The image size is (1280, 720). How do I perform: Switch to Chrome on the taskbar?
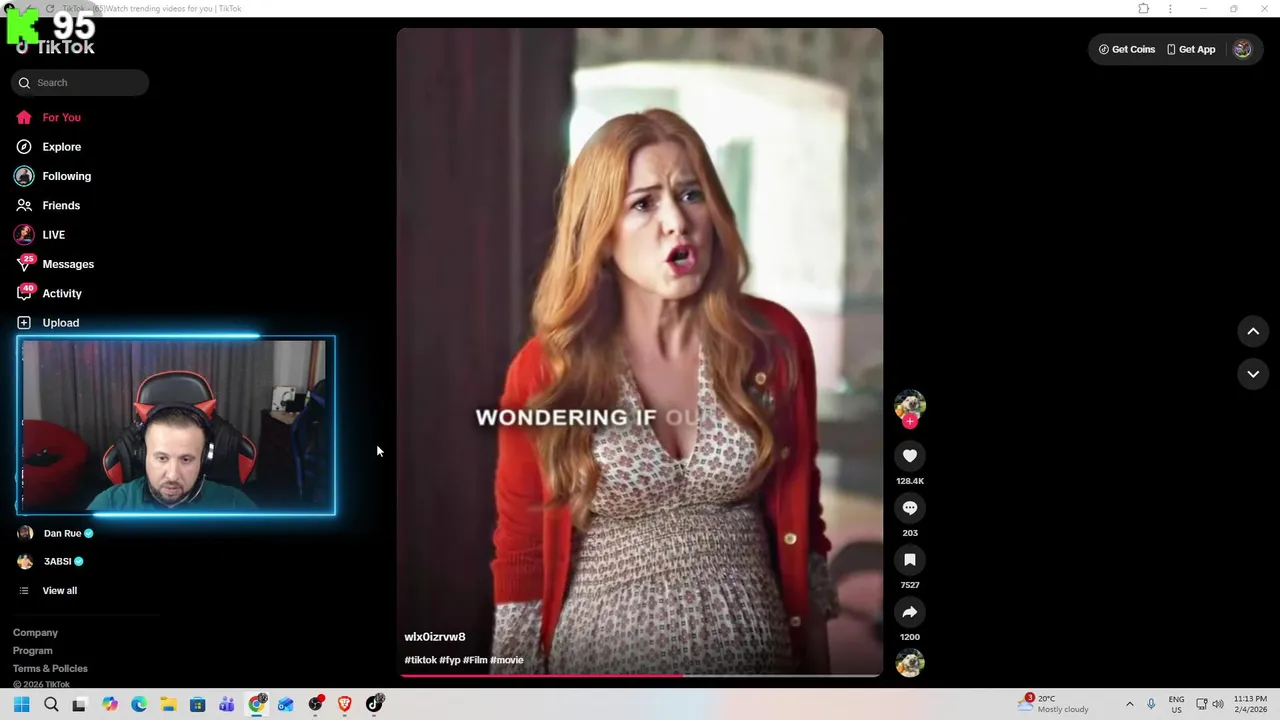coord(257,704)
